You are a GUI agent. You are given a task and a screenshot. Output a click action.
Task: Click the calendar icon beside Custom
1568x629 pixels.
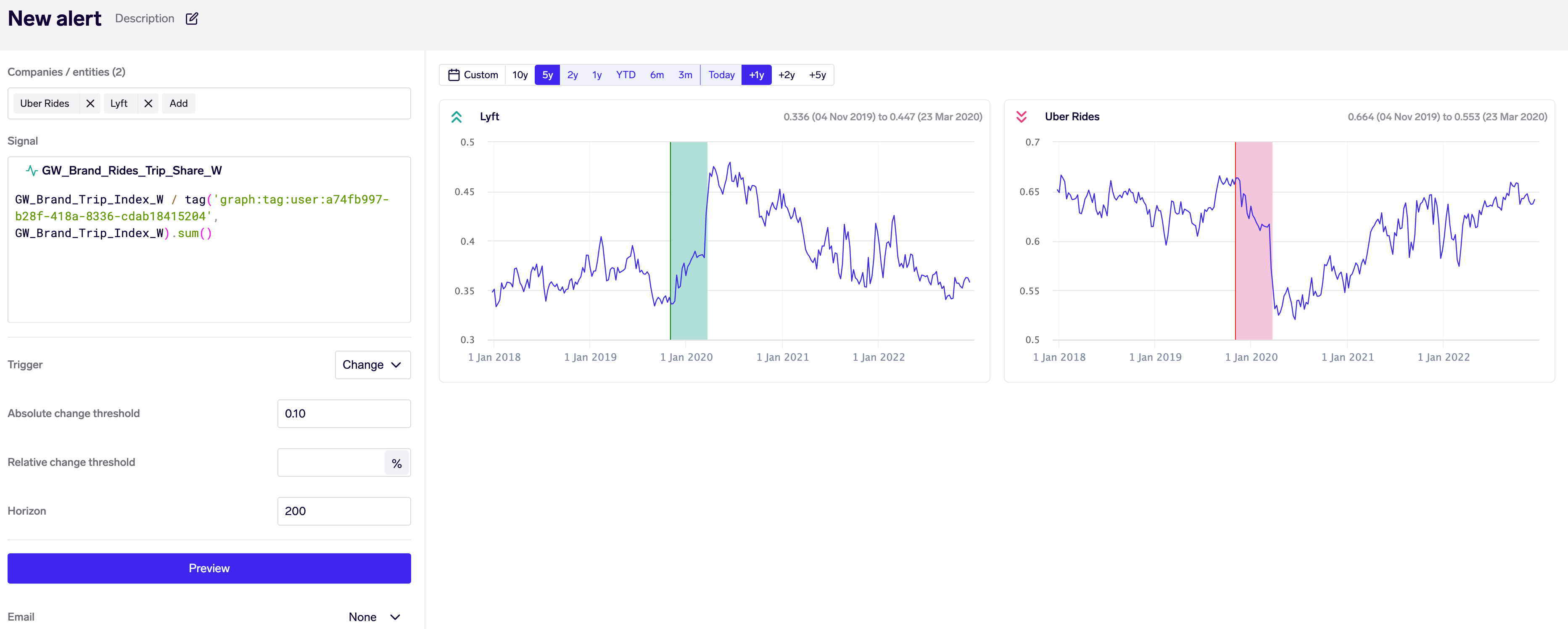coord(454,75)
